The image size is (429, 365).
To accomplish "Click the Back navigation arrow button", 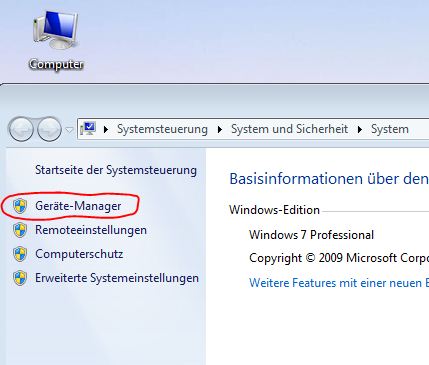I will tap(21, 129).
